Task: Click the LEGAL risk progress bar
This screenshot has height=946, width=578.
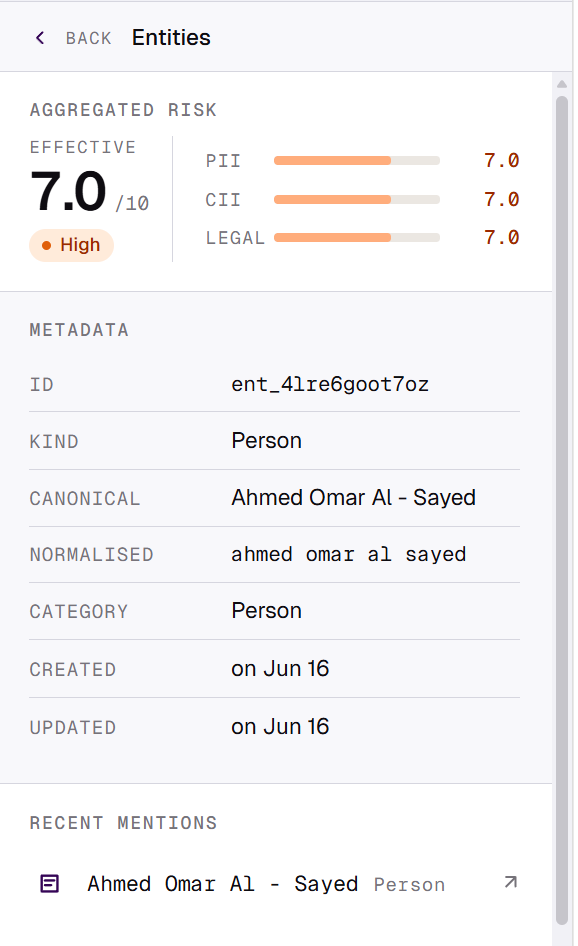Action: click(x=357, y=238)
